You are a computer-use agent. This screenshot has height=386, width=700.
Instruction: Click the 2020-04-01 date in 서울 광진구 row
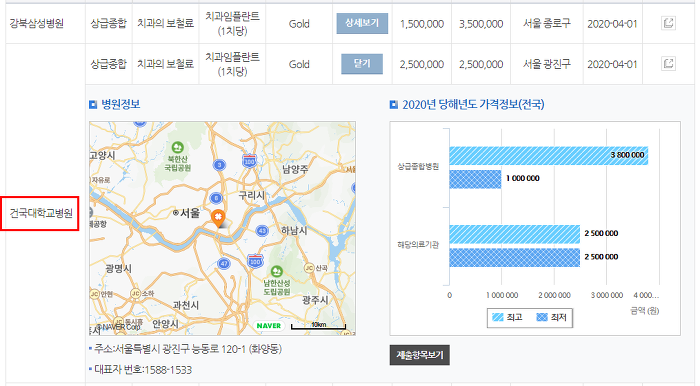612,64
